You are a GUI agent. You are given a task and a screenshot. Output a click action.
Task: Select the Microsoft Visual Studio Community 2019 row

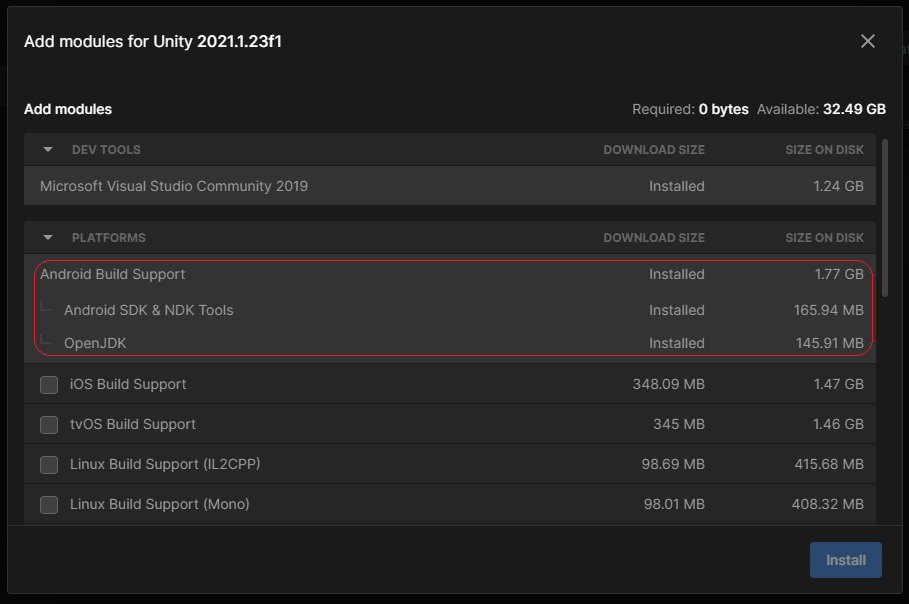pos(450,186)
